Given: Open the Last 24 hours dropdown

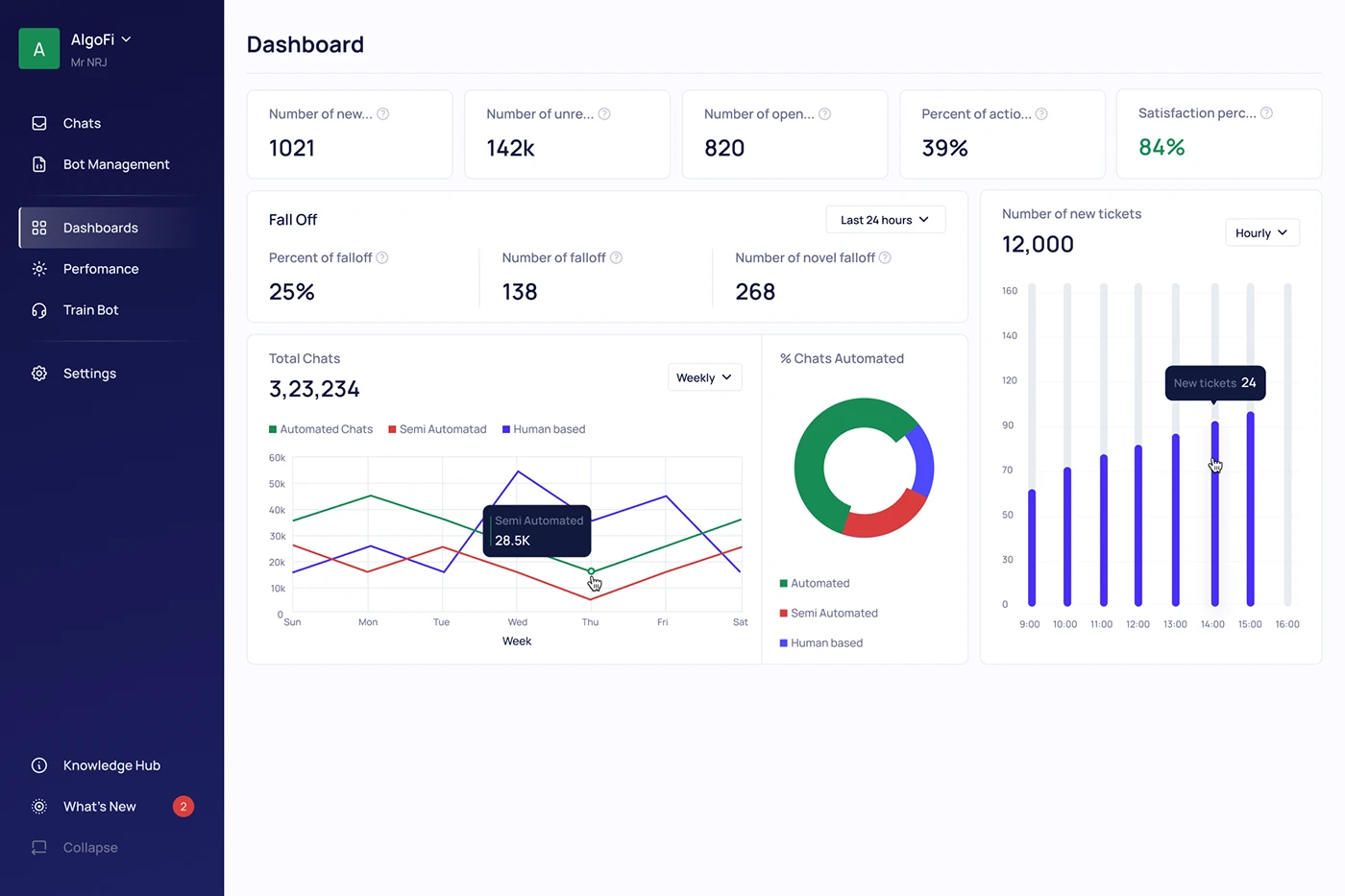Looking at the screenshot, I should pyautogui.click(x=885, y=220).
